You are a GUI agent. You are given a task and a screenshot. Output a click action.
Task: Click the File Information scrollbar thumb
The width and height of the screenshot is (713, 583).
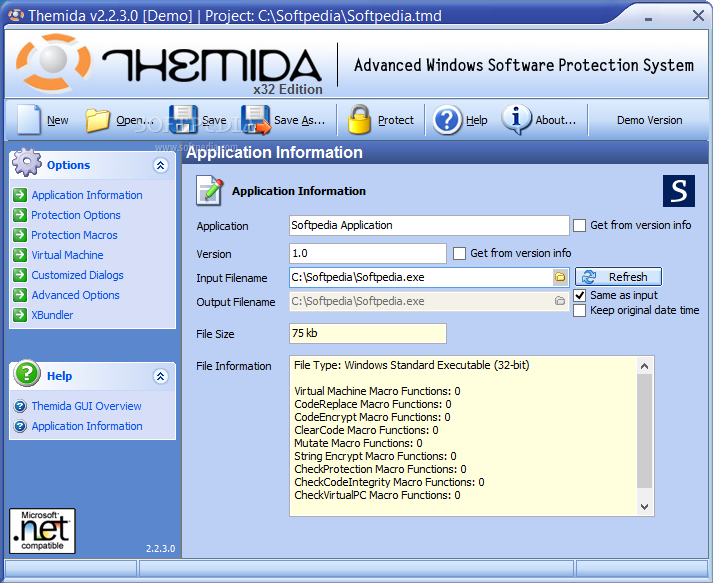[644, 431]
